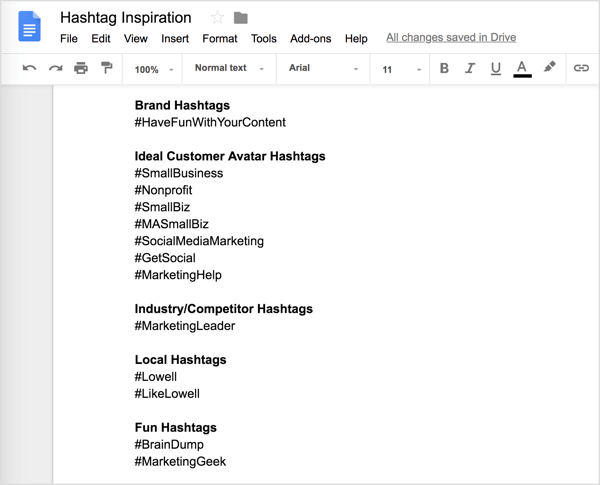This screenshot has width=600, height=485.
Task: Toggle bold formatting
Action: pyautogui.click(x=444, y=69)
